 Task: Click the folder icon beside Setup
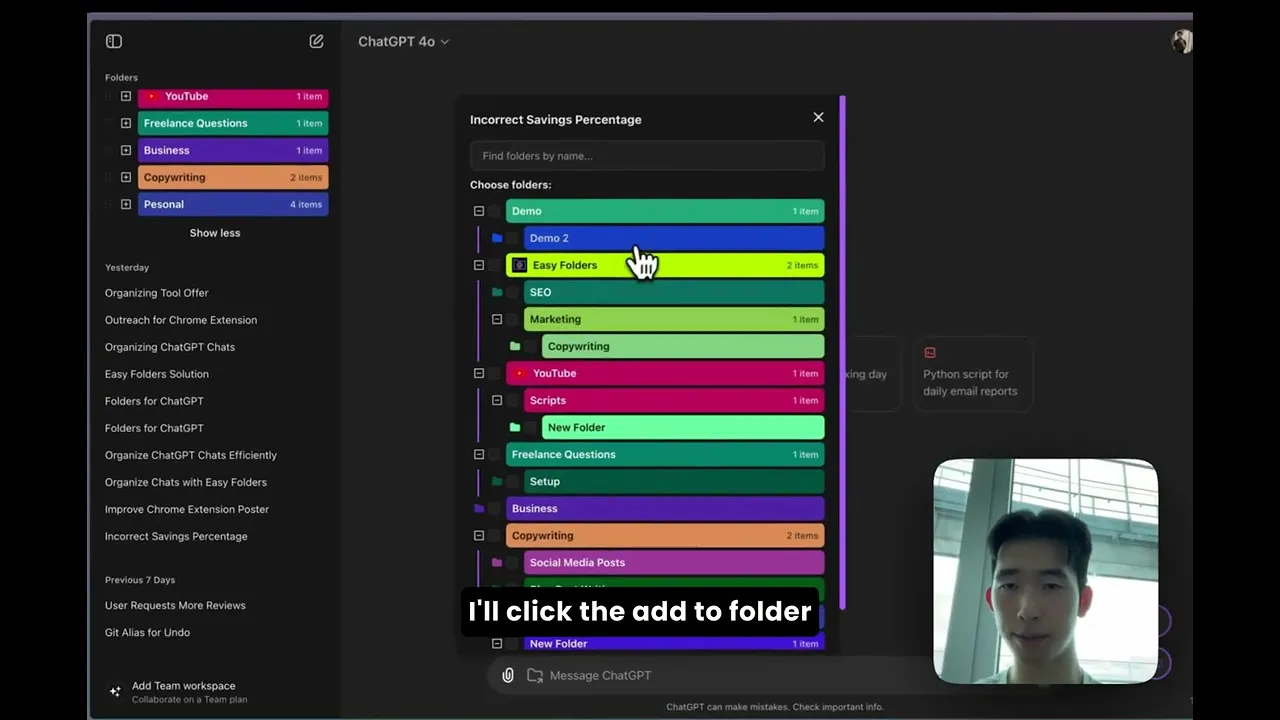tap(497, 481)
